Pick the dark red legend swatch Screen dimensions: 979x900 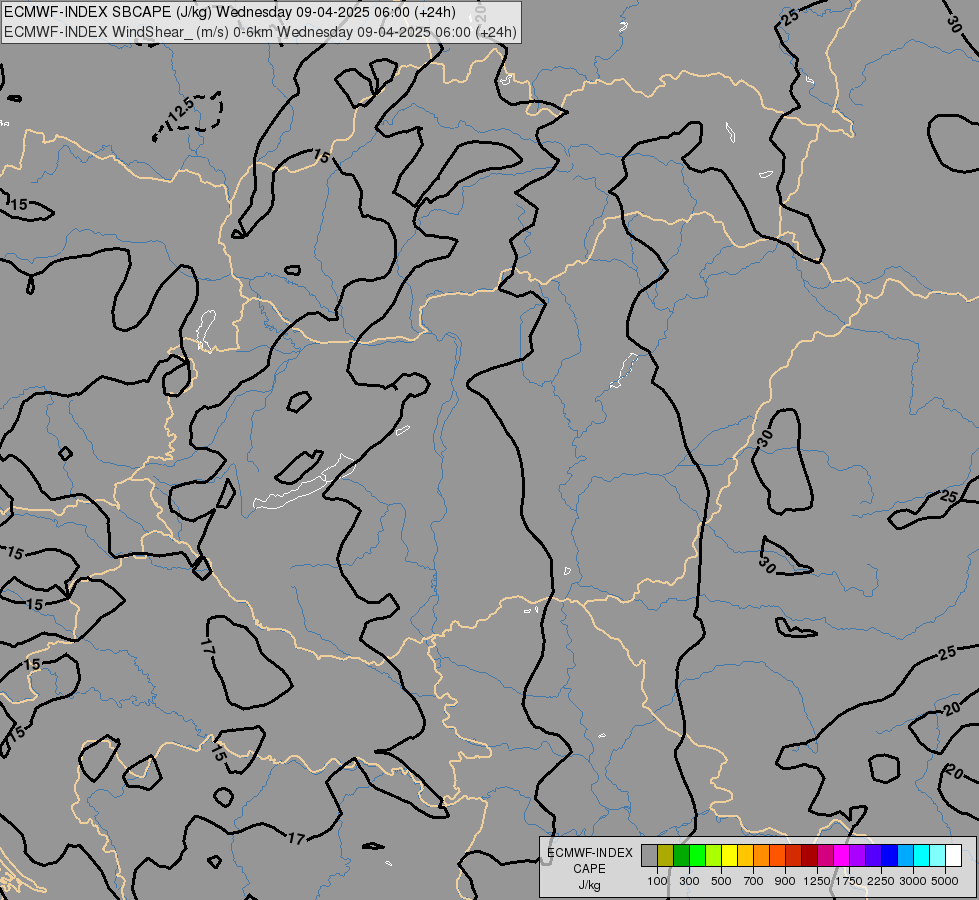809,856
